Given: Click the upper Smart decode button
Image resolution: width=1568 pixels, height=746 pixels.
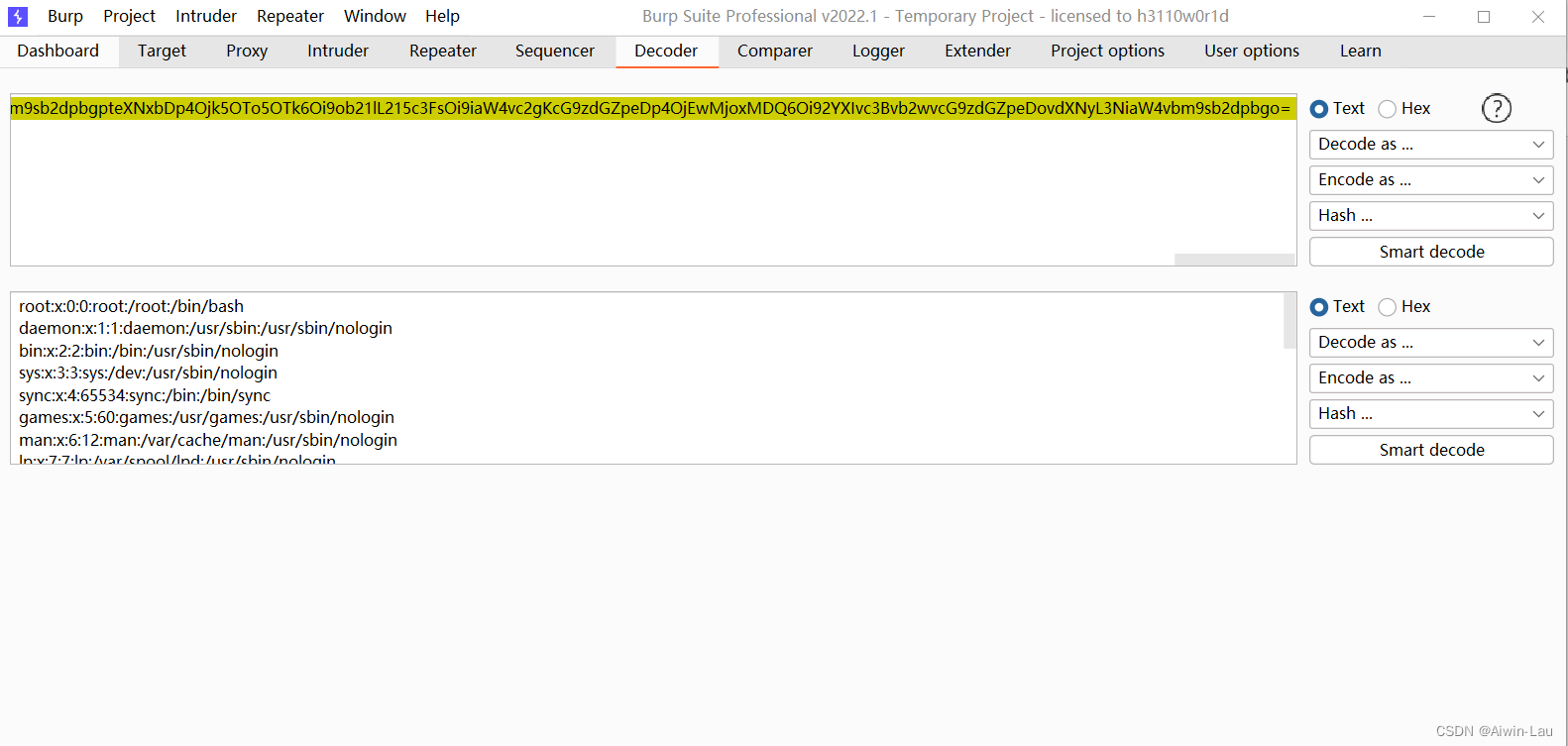Looking at the screenshot, I should (x=1431, y=252).
